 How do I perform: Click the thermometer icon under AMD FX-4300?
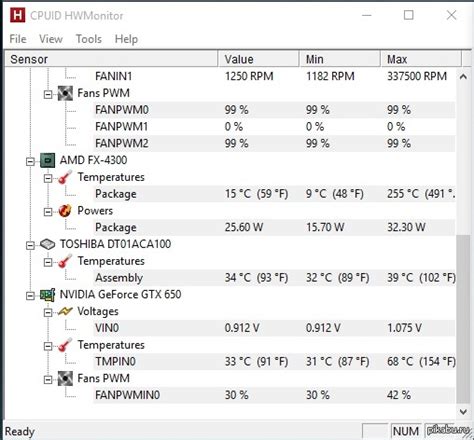[65, 177]
